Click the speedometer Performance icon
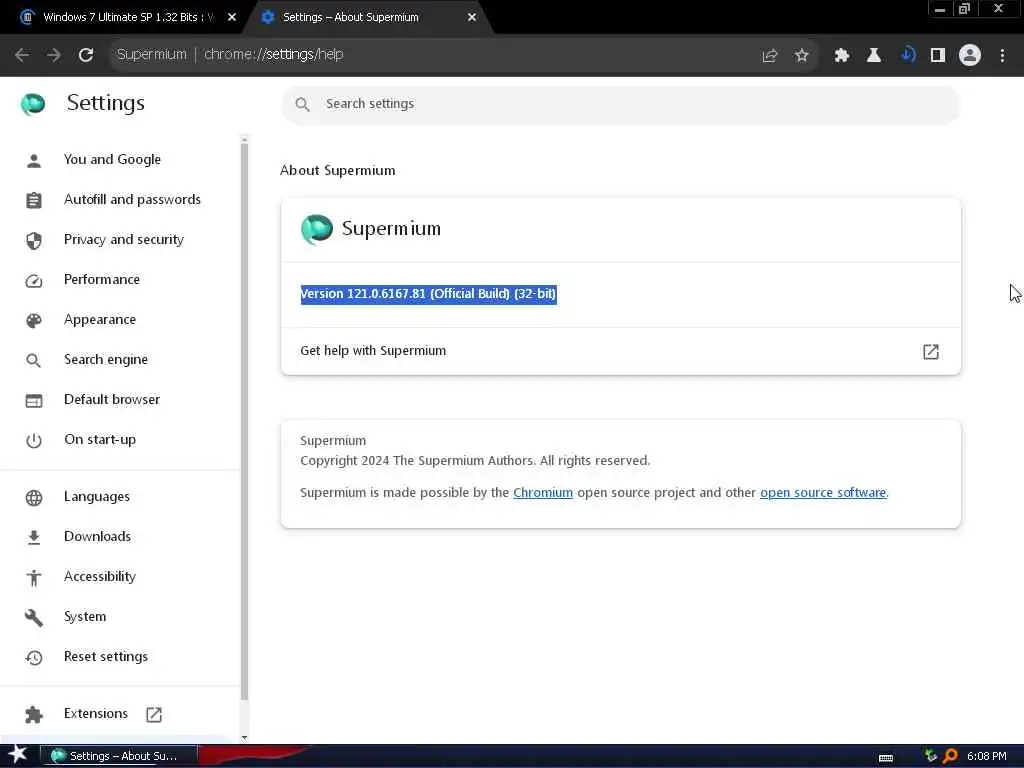 [x=34, y=281]
